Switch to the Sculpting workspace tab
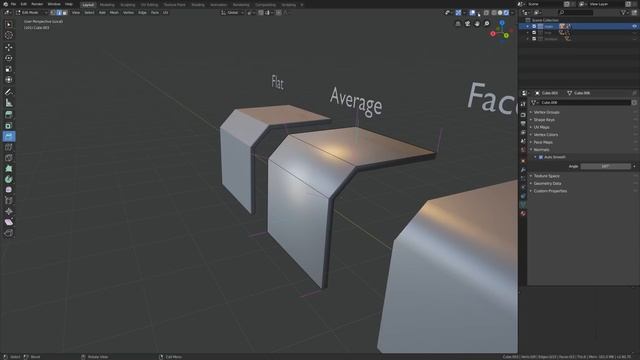640x360 pixels. 127,4
